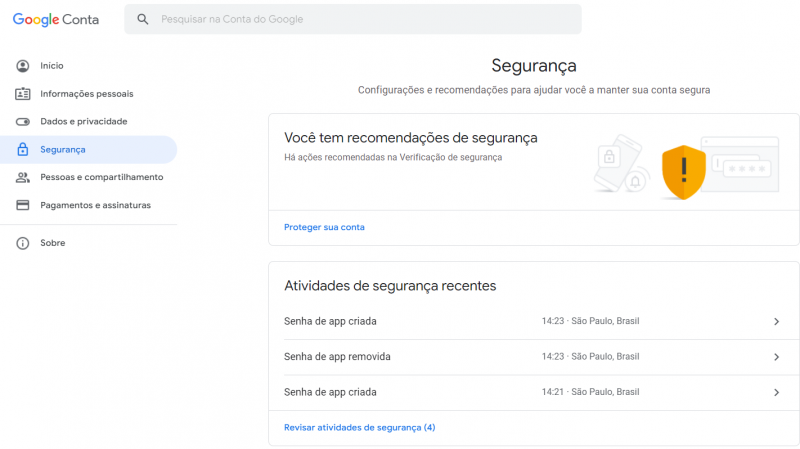Image resolution: width=800 pixels, height=449 pixels.
Task: Expand chevron for Senha de app removida
Action: [777, 357]
